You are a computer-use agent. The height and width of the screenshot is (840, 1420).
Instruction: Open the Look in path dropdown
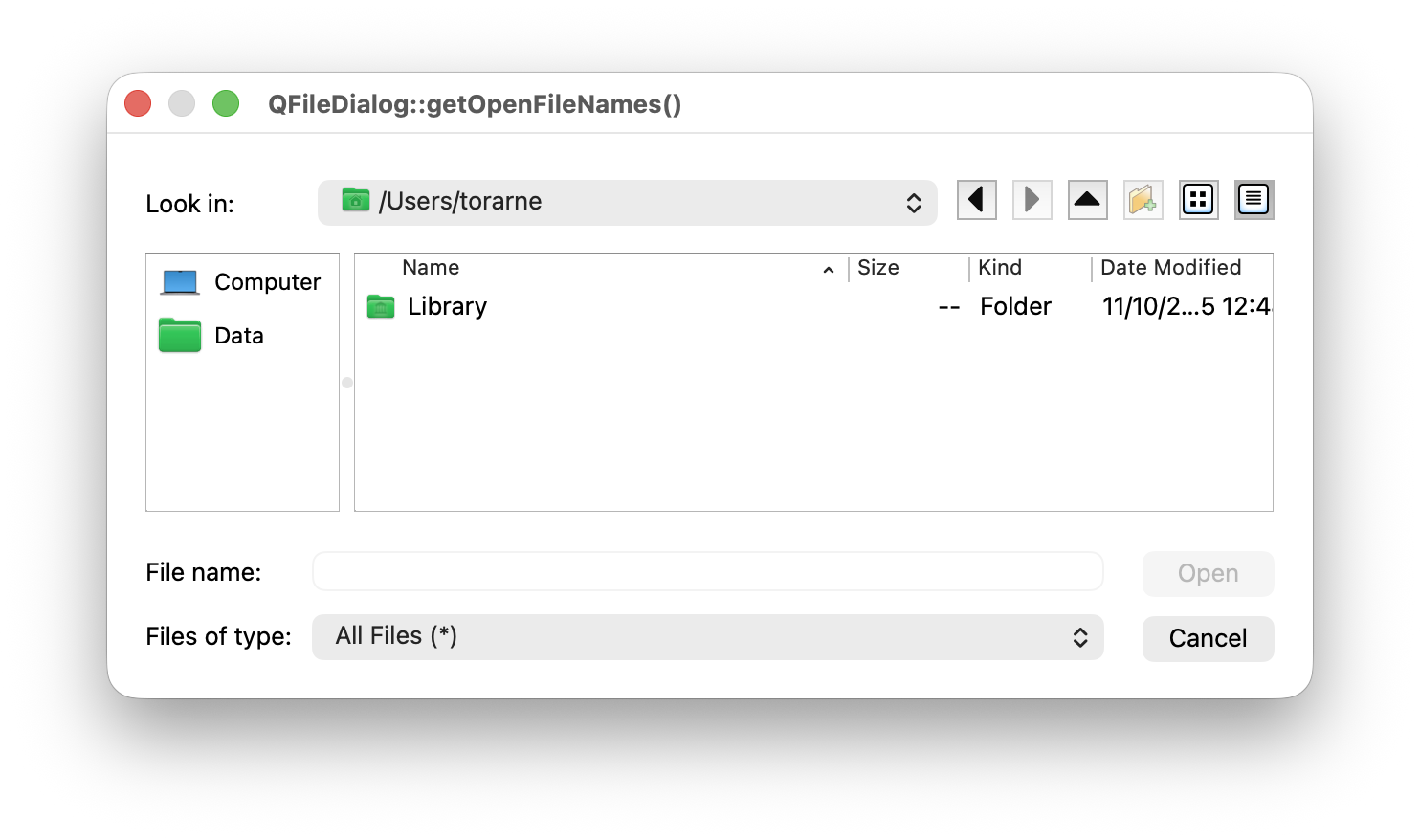[627, 202]
